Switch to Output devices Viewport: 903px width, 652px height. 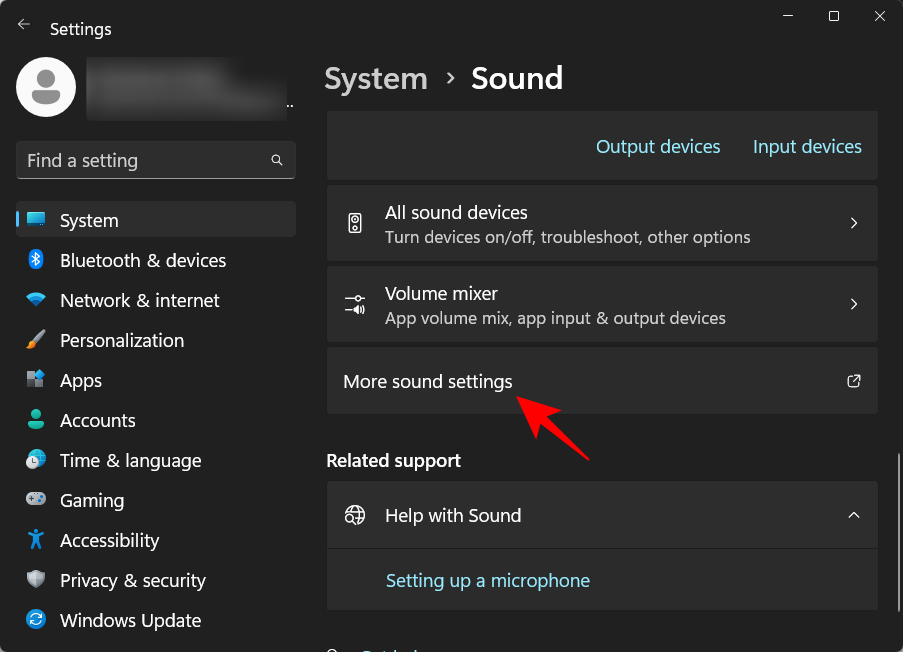click(657, 146)
